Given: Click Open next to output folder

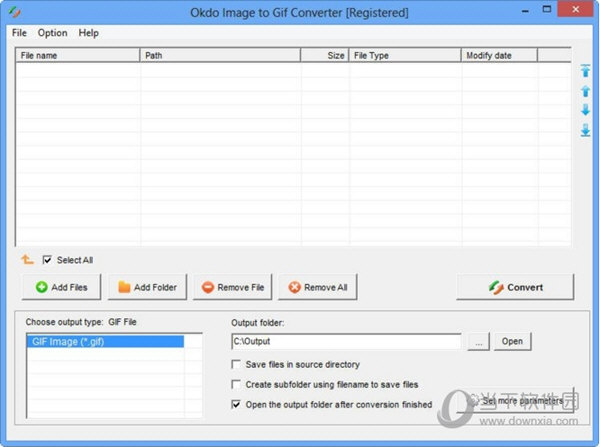Looking at the screenshot, I should click(512, 341).
